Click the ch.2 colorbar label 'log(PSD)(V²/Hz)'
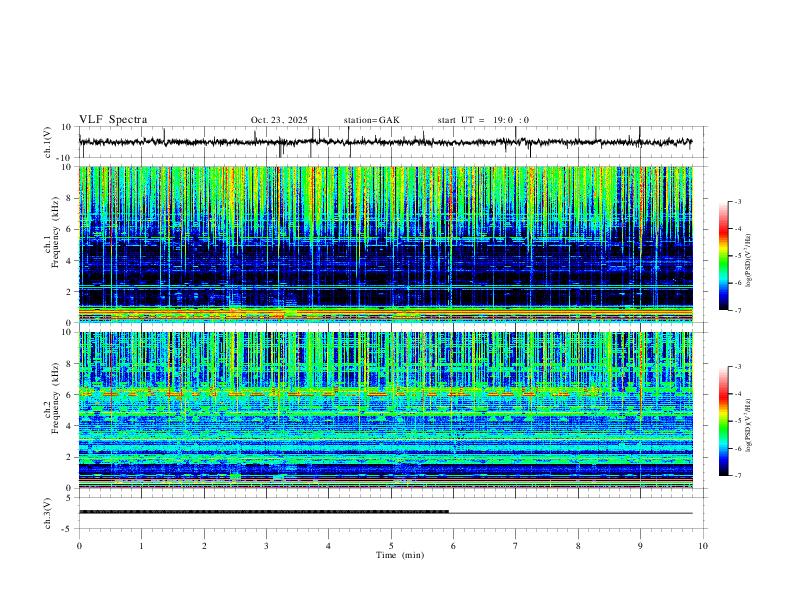The height and width of the screenshot is (612, 792). pos(748,425)
